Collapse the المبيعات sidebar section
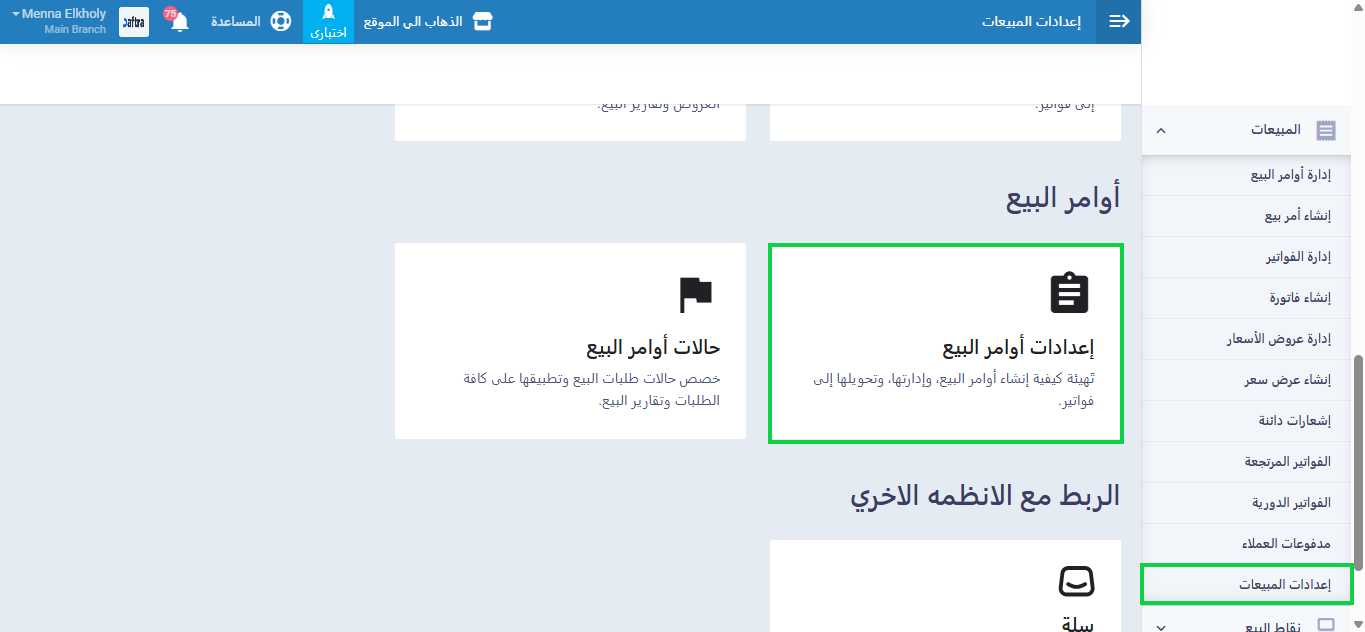 (1160, 130)
